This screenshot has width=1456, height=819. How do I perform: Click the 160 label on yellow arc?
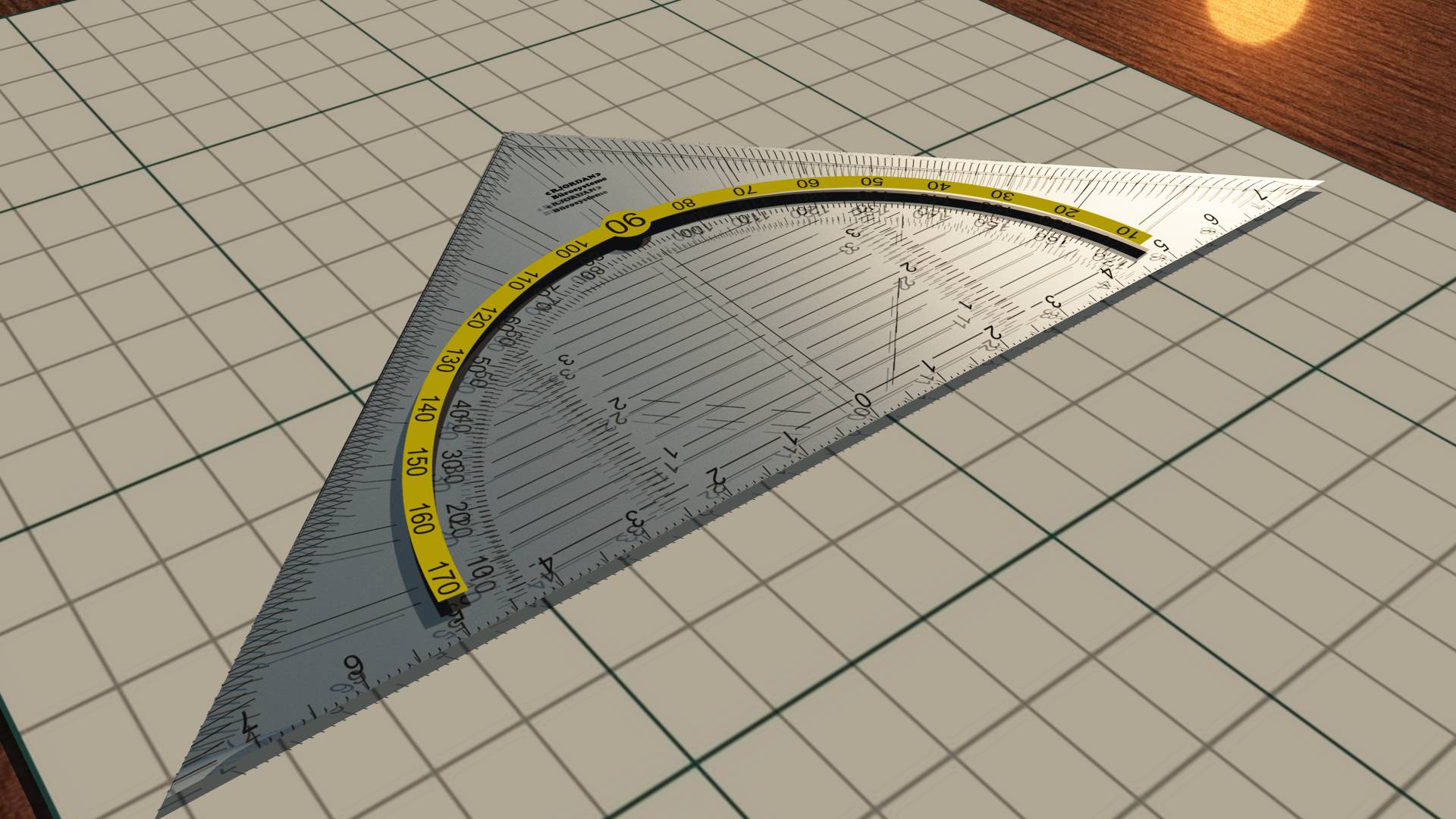(x=423, y=519)
